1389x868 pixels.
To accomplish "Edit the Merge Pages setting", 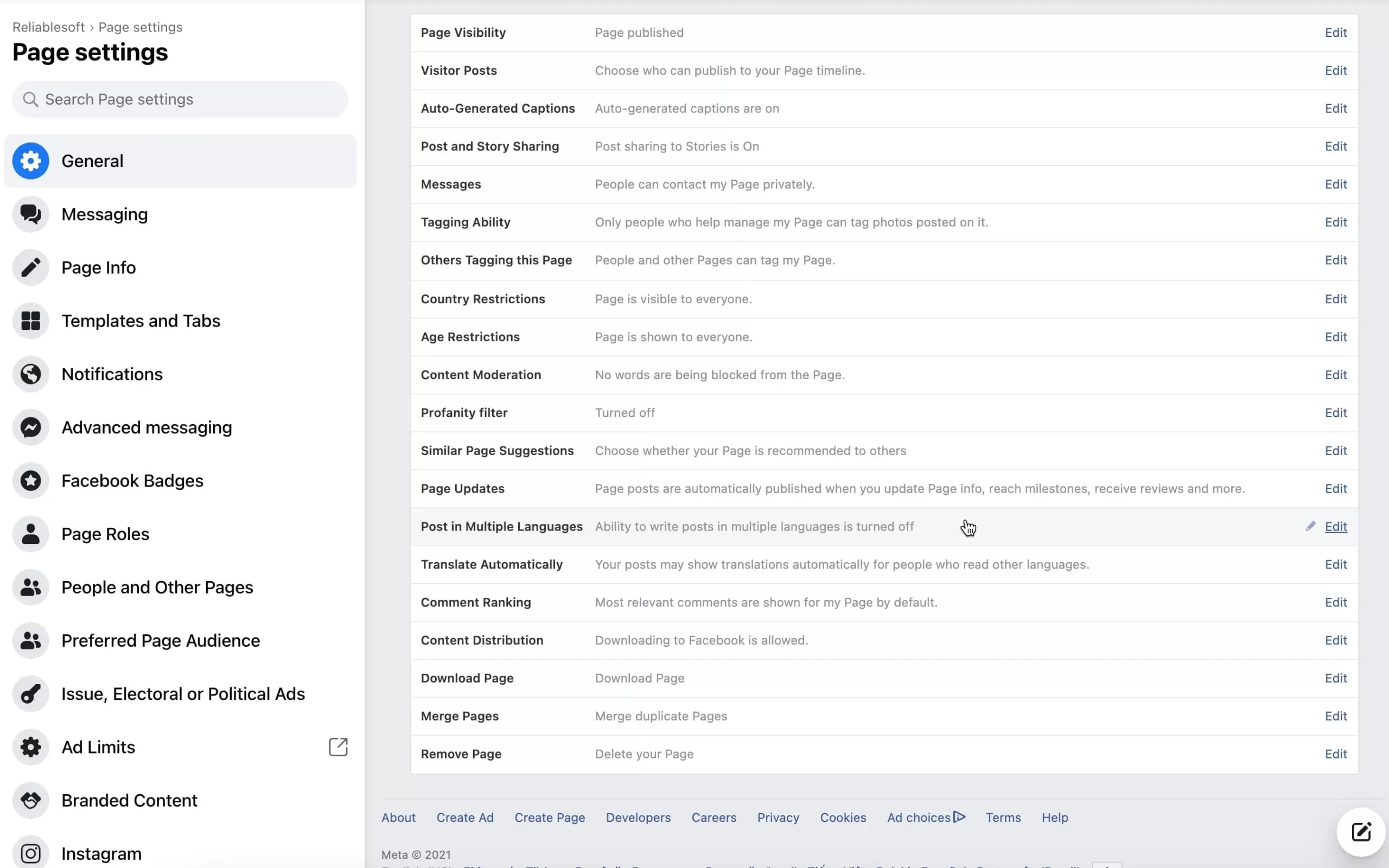I will 1336,716.
